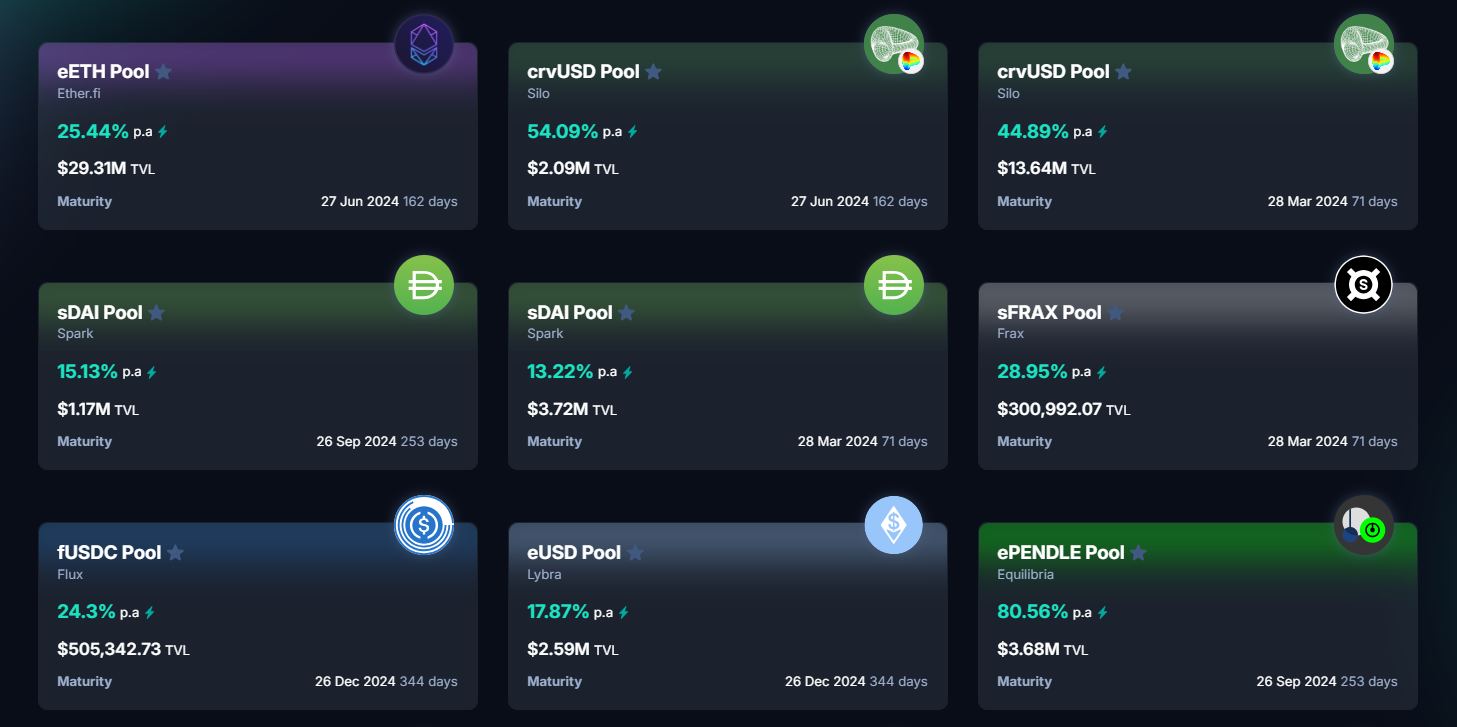Click the fUSDC Pool maturity date 26 Dec 2024
This screenshot has width=1457, height=727.
[355, 681]
